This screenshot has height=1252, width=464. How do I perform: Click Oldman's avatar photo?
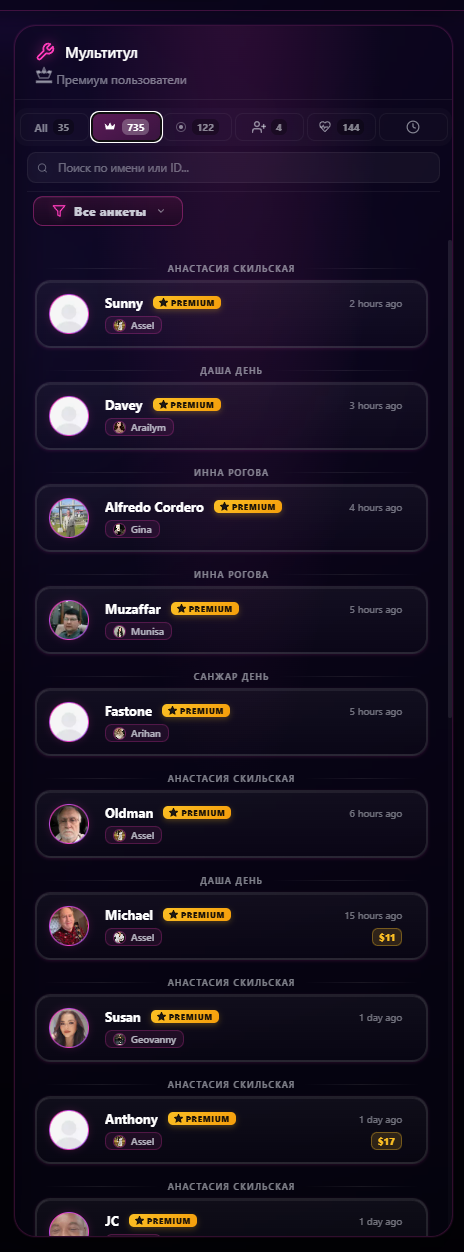69,824
